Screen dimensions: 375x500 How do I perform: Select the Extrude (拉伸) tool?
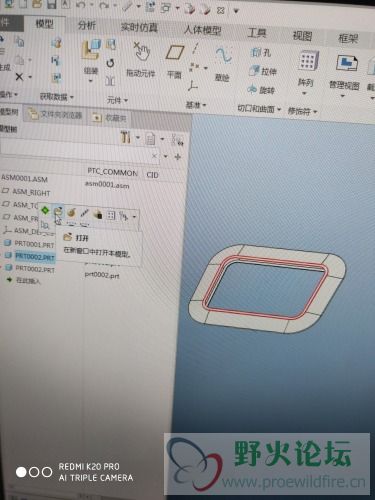coord(263,71)
